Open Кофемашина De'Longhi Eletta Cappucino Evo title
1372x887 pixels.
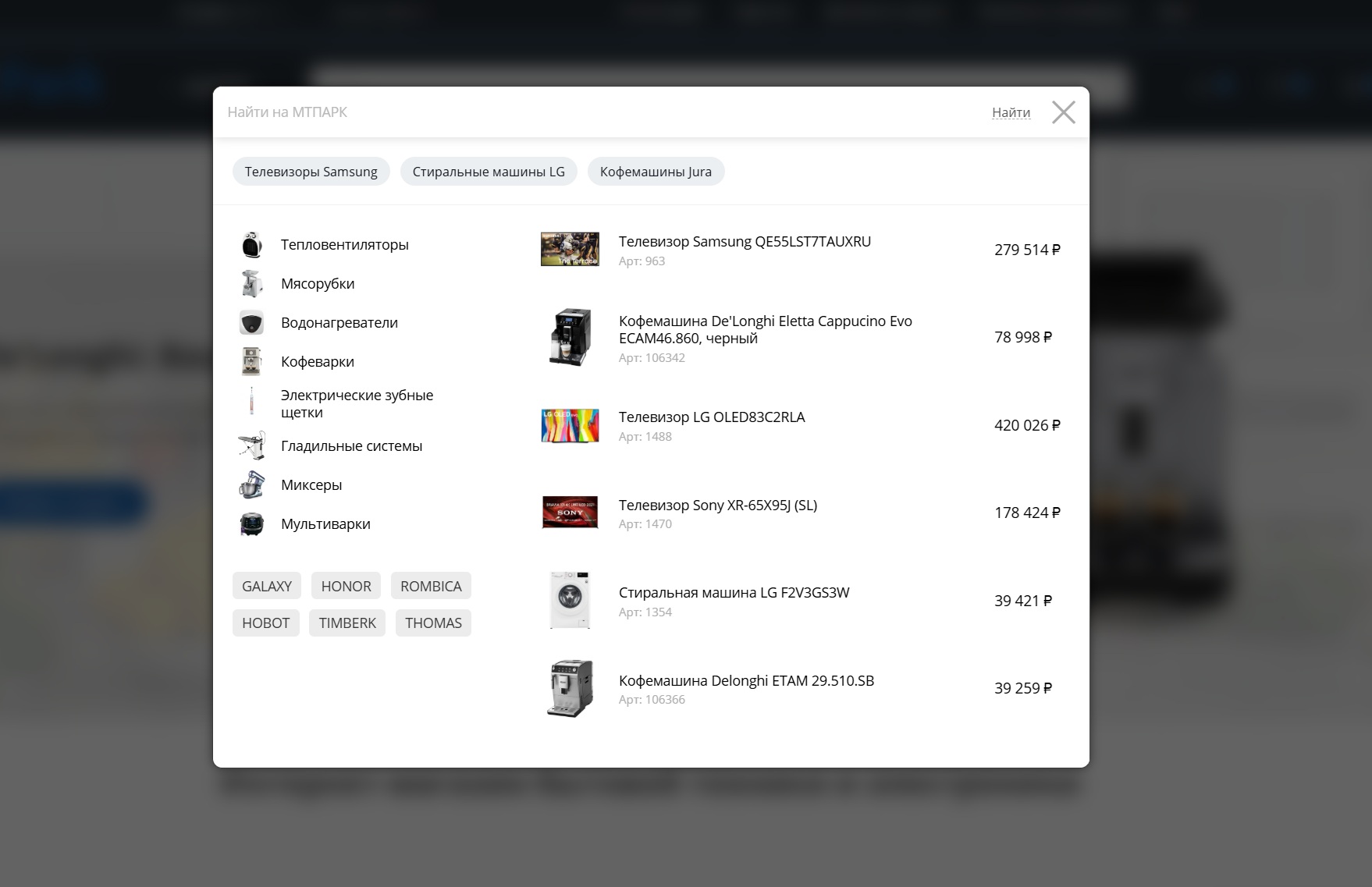click(x=766, y=329)
